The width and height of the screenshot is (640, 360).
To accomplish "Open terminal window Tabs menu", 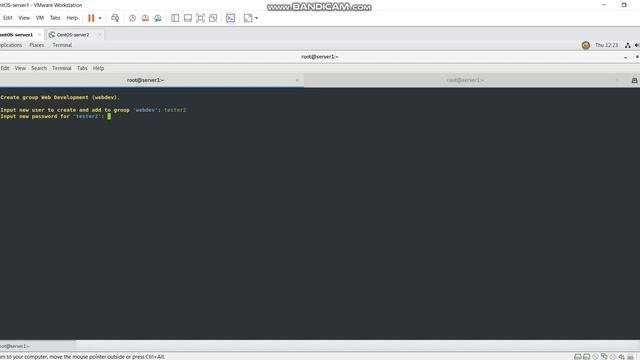I will [82, 68].
